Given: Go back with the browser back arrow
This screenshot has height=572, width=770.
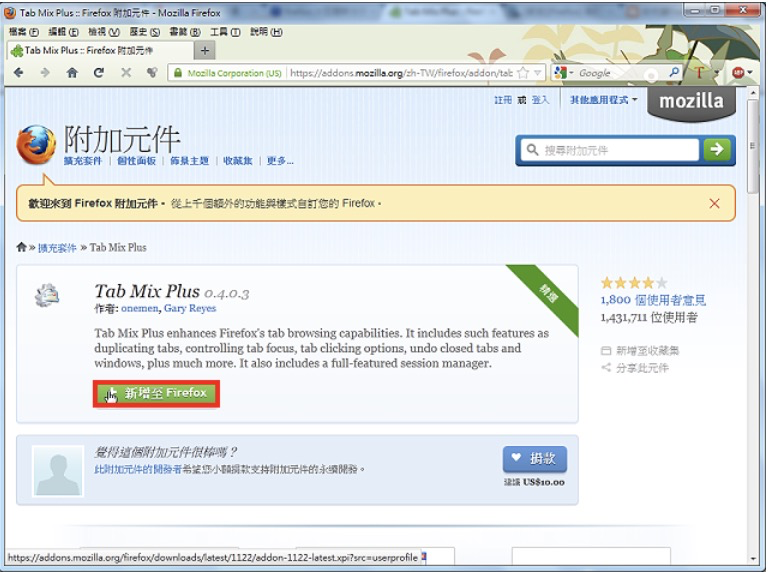Looking at the screenshot, I should 19,73.
